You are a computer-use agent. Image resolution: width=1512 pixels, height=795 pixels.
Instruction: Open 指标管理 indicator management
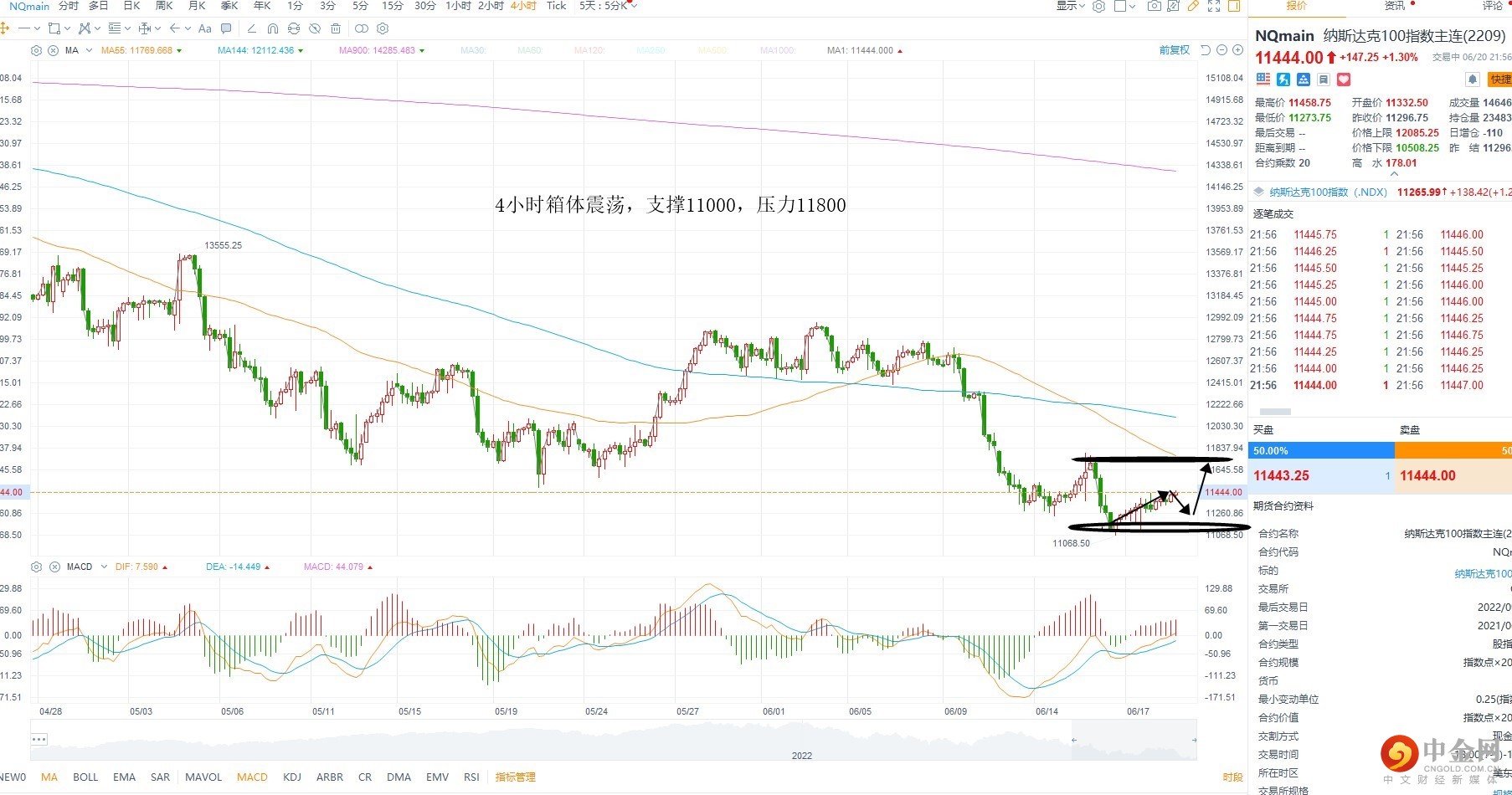515,777
